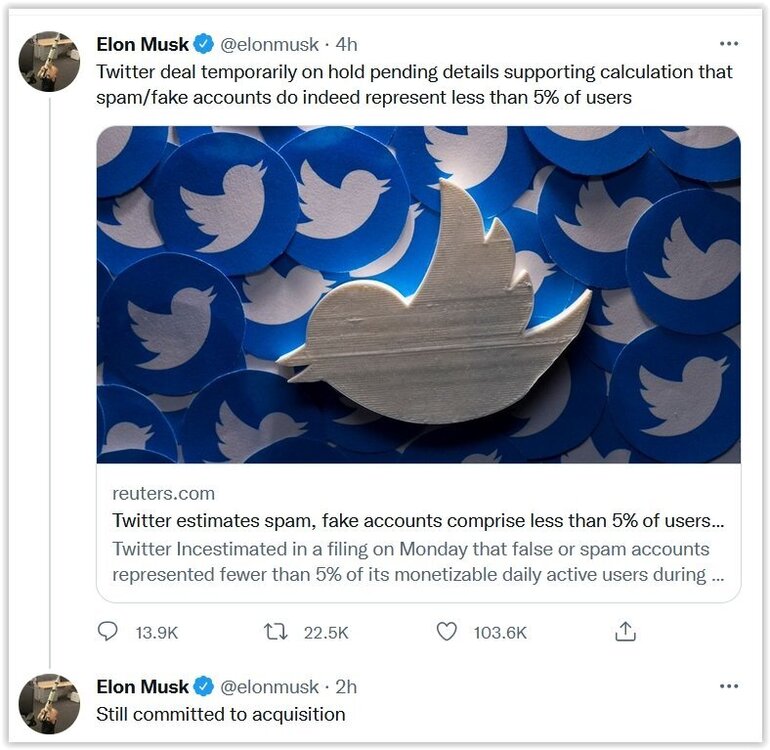Click the Elon Musk name on first tweet
Viewport: 770px width, 750px height.
pos(142,44)
